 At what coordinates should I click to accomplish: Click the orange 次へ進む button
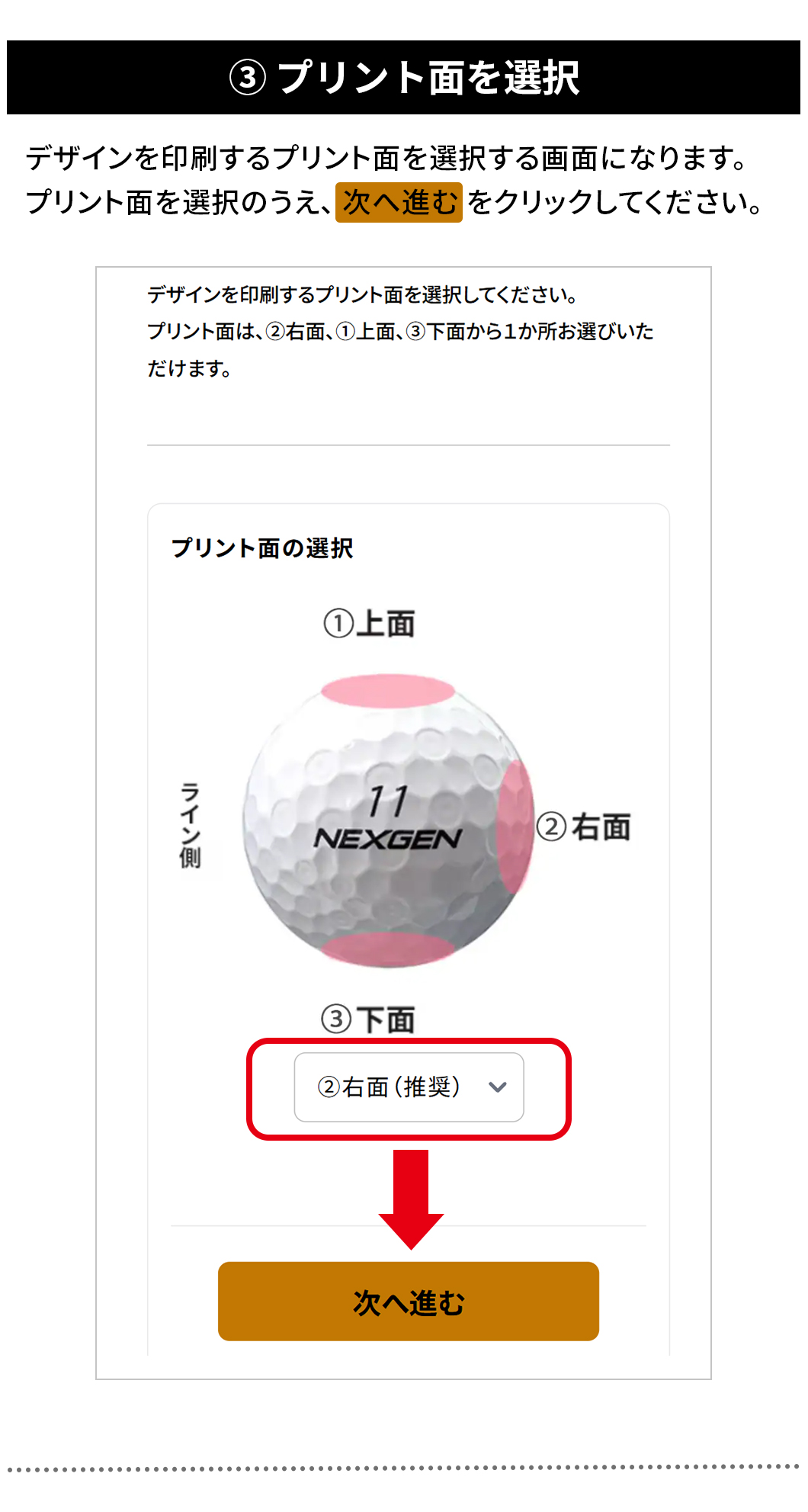pos(408,1301)
